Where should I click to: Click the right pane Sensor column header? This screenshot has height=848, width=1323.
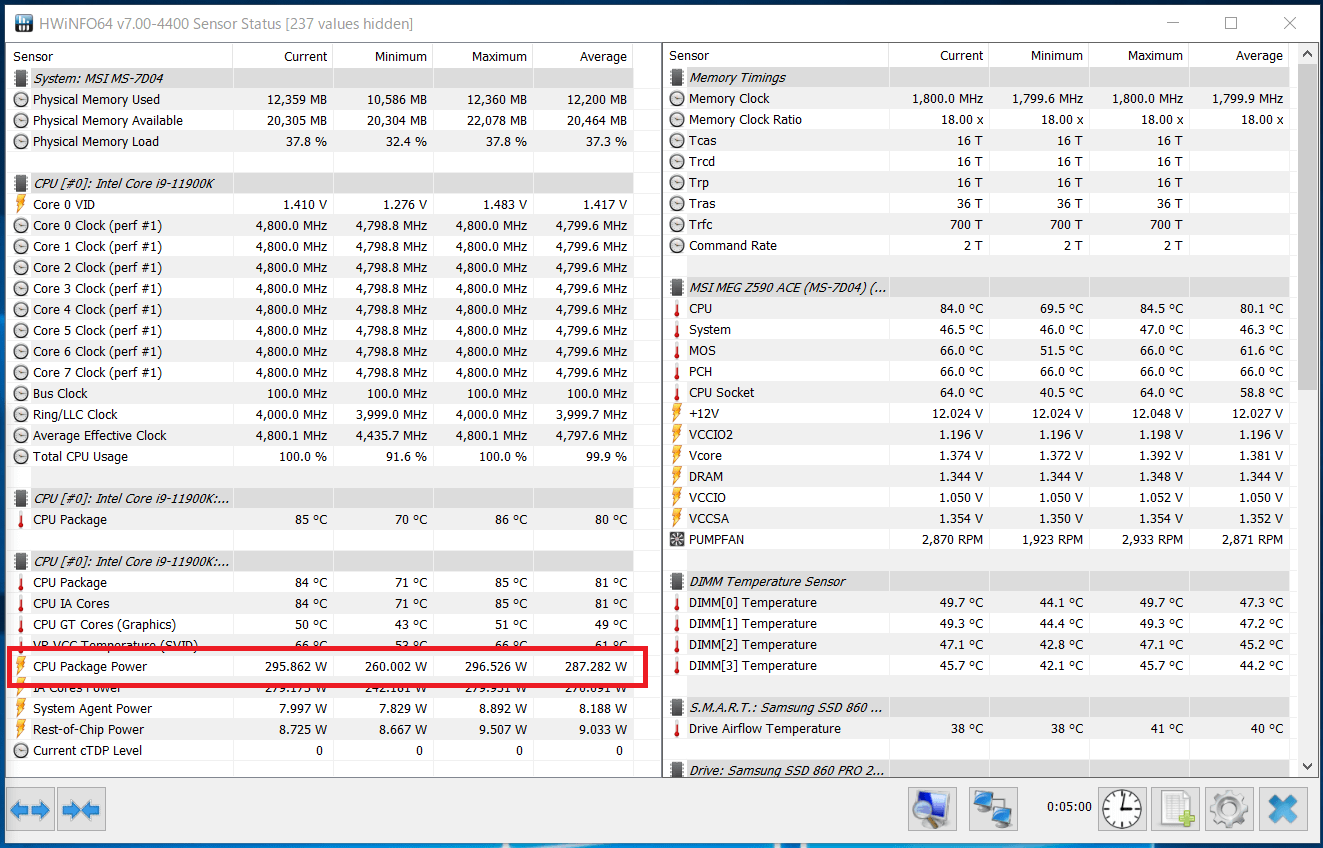coord(776,56)
